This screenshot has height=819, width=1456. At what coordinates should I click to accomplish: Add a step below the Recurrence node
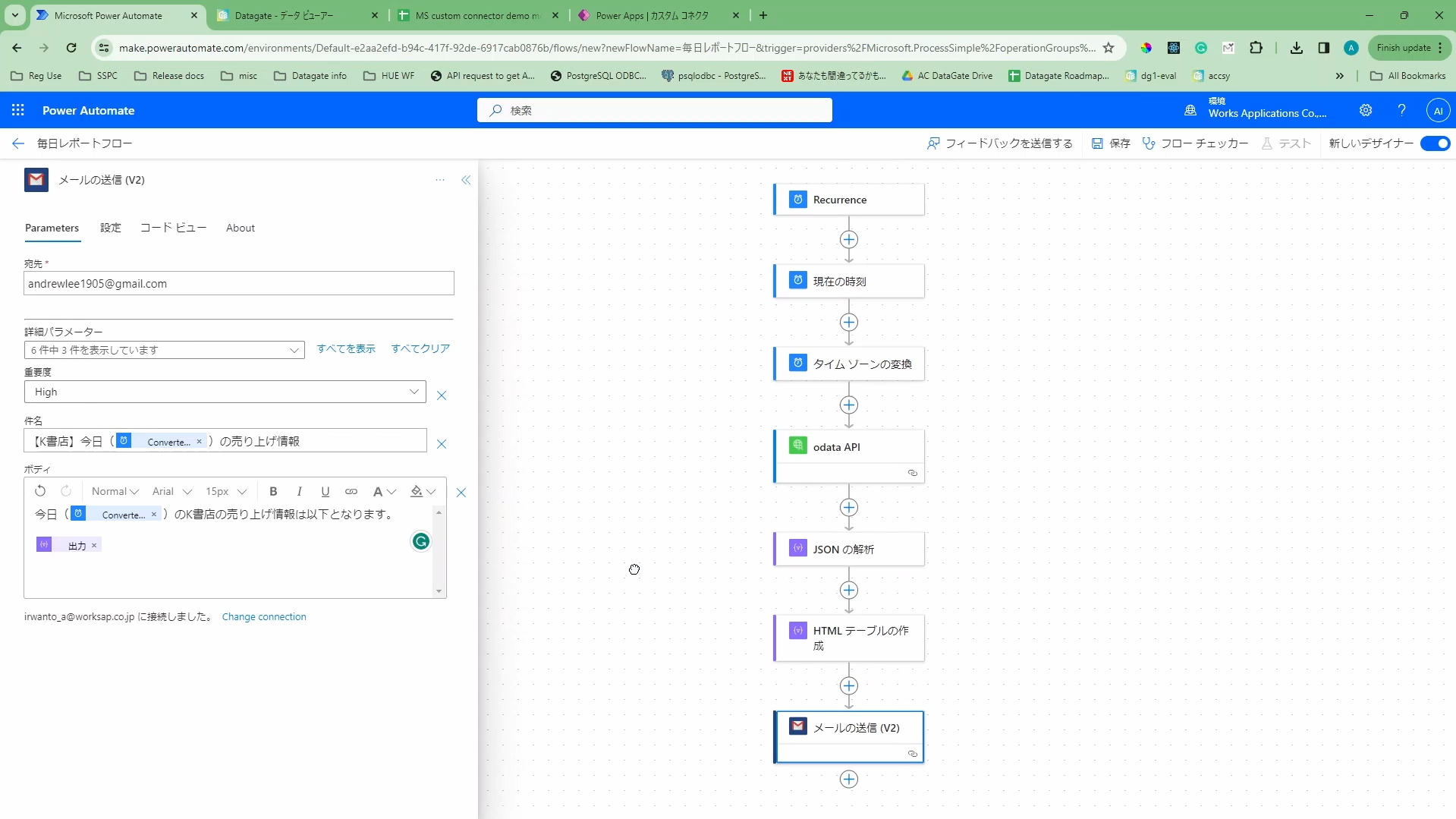coord(849,240)
